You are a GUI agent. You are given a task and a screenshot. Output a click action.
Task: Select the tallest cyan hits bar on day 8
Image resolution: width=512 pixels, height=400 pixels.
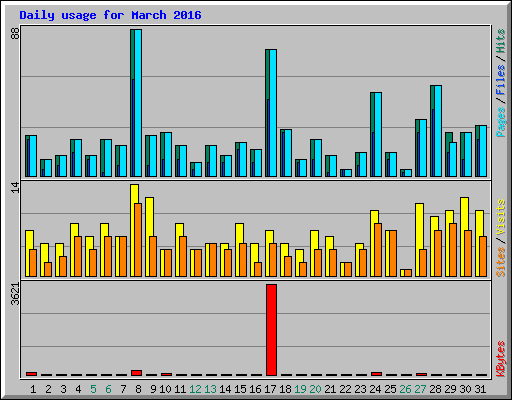coord(138,103)
